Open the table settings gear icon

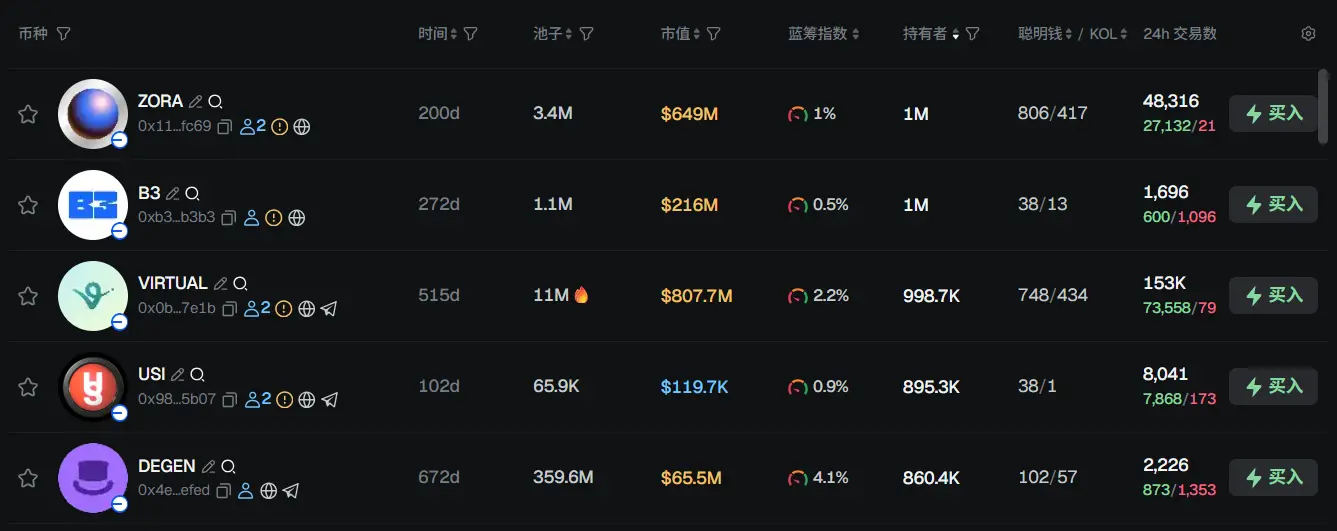(1308, 34)
